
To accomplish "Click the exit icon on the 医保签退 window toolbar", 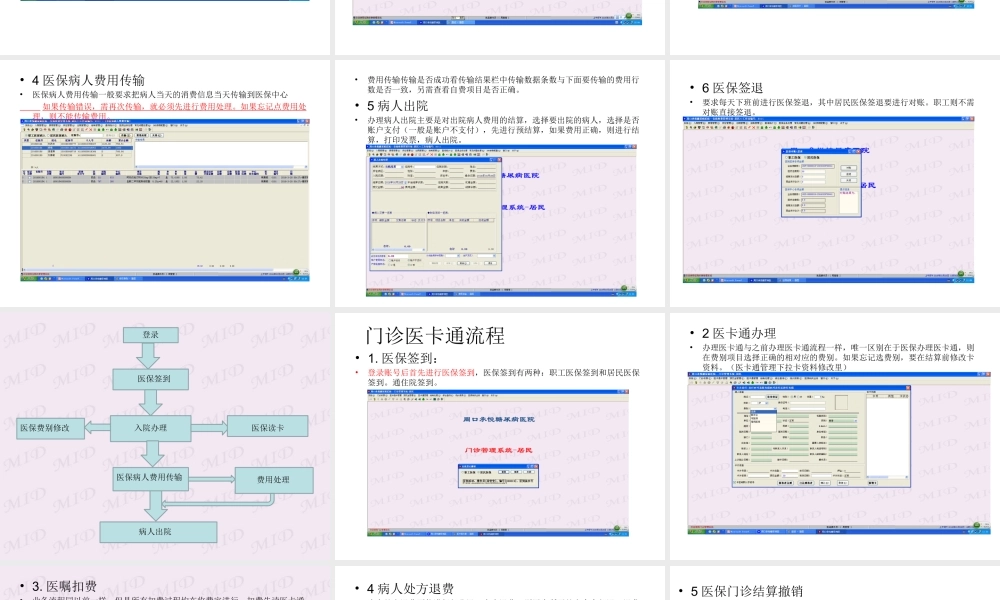I will point(812,128).
